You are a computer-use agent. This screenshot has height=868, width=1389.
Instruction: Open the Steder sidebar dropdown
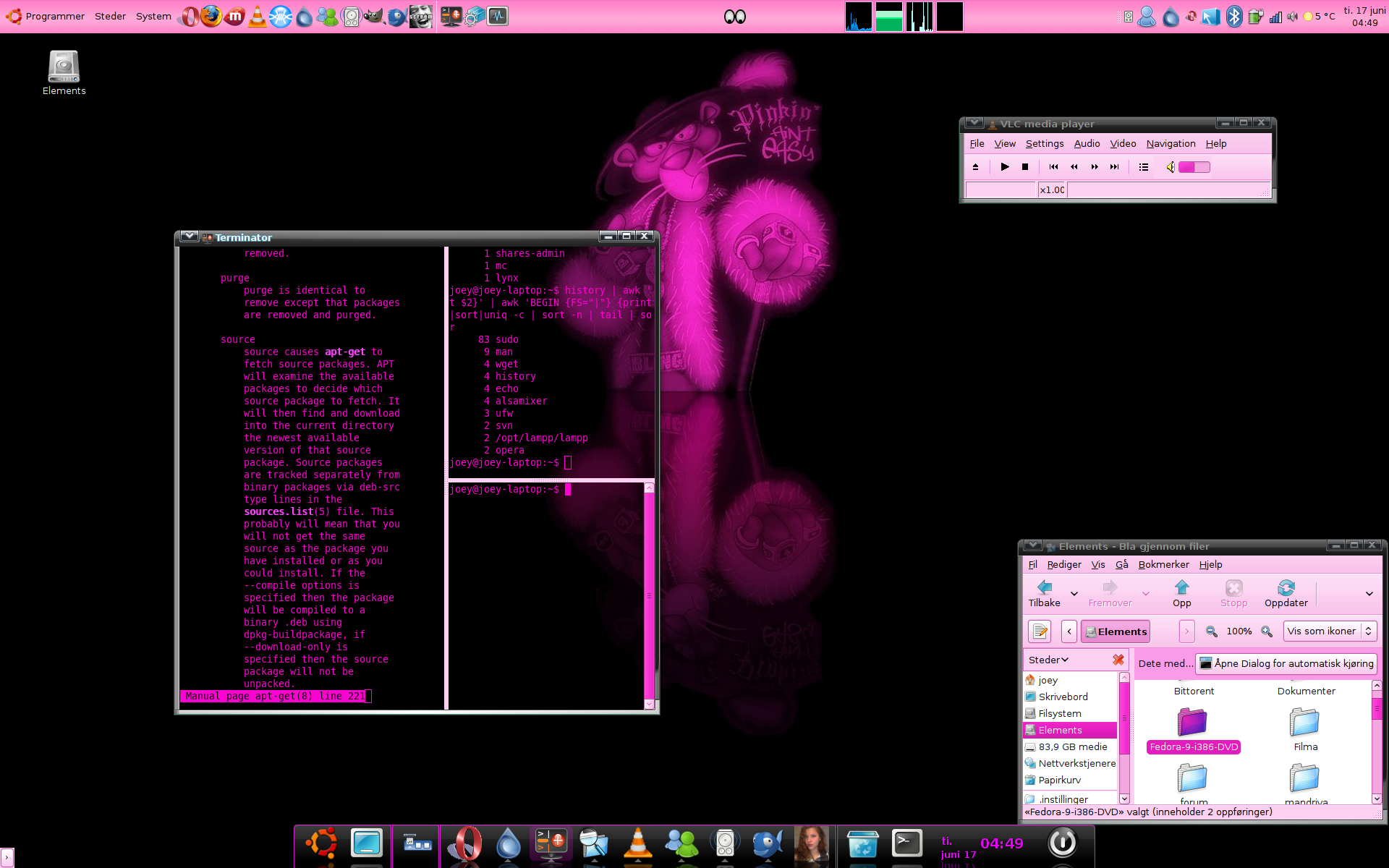coord(1049,660)
